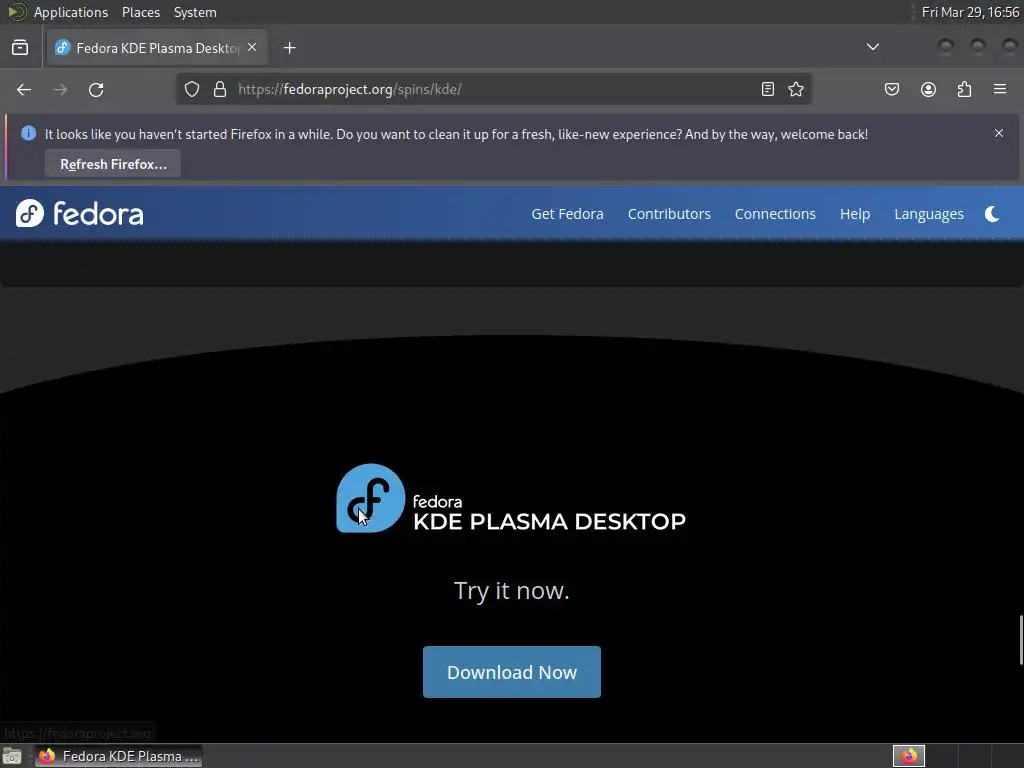1024x768 pixels.
Task: Click the Fedora KDE Plasma taskbar window button
Action: 118,756
